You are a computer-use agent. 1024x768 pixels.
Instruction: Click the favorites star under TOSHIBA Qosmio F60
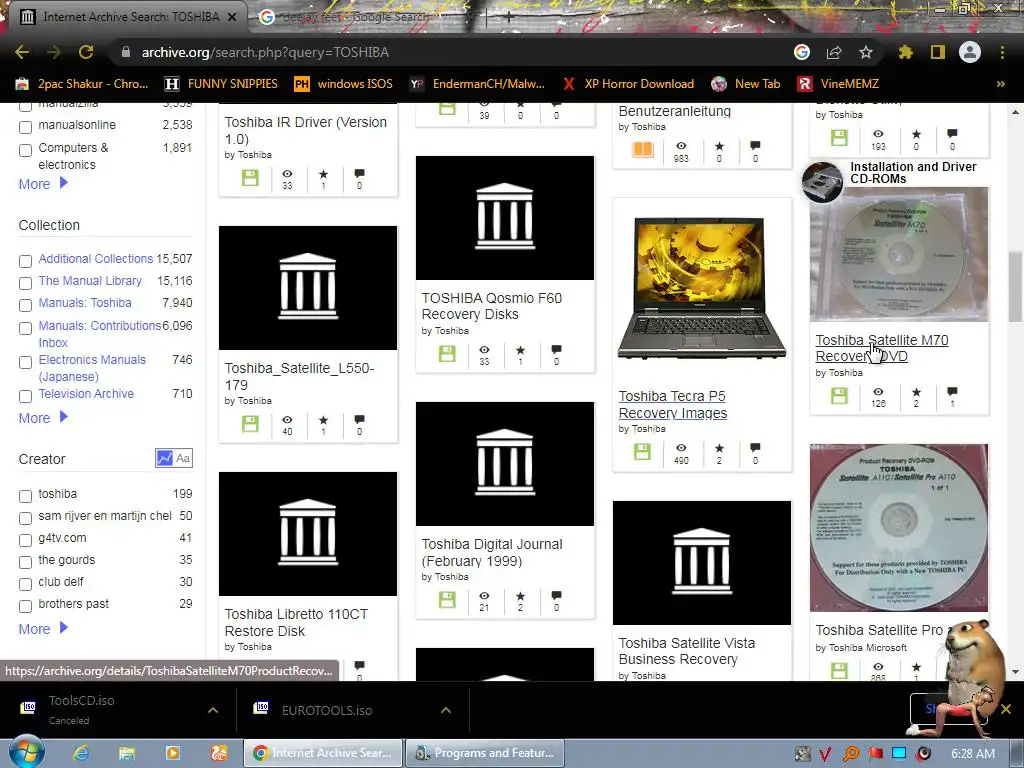point(520,350)
